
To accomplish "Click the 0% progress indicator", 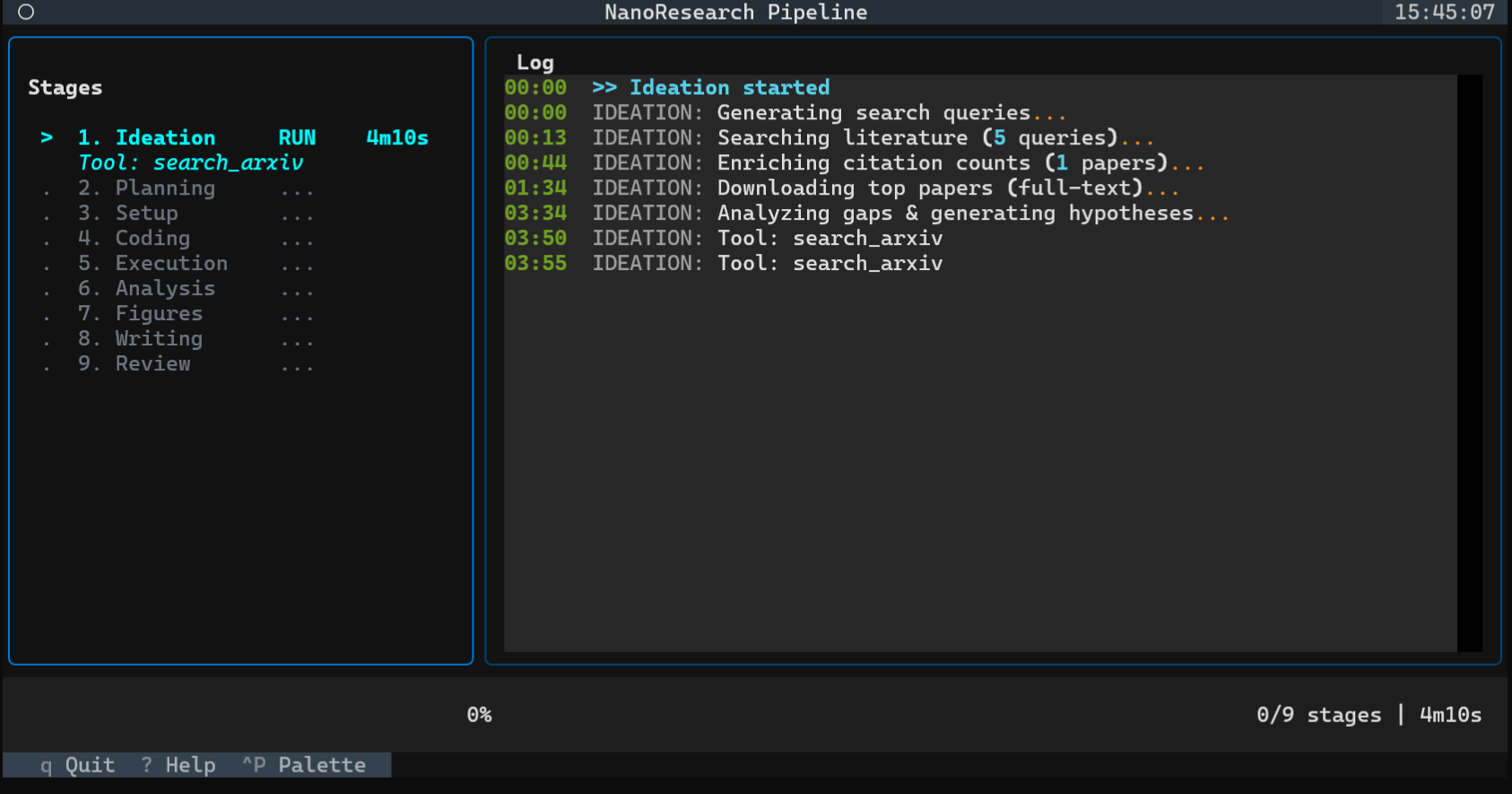I will tap(479, 714).
